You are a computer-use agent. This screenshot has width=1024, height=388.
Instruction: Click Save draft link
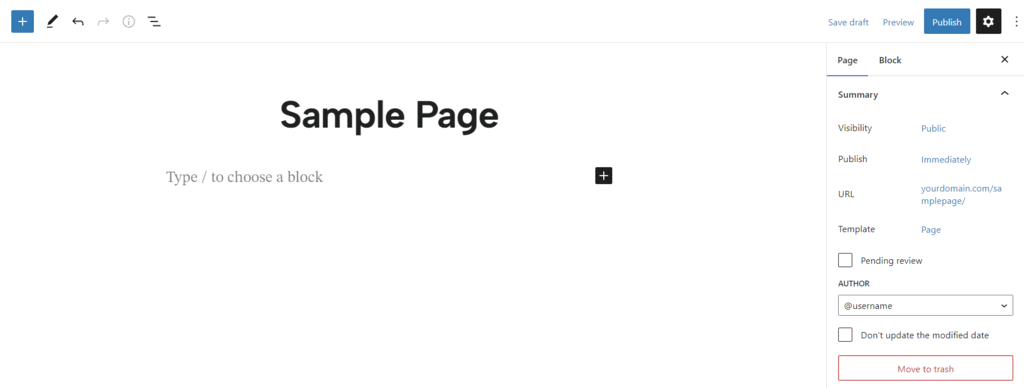coord(848,22)
